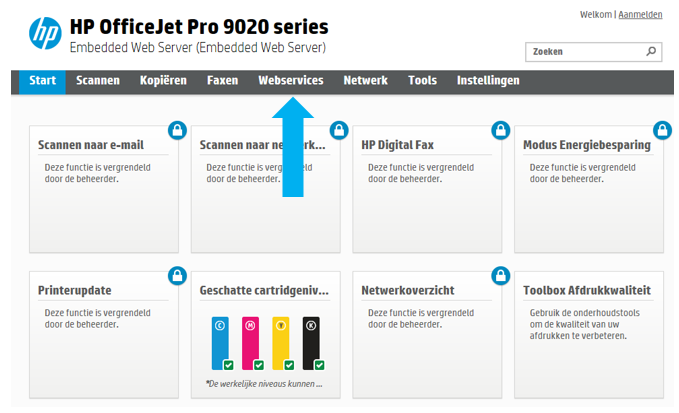Click the search magnifier icon
The image size is (679, 413).
click(x=651, y=52)
